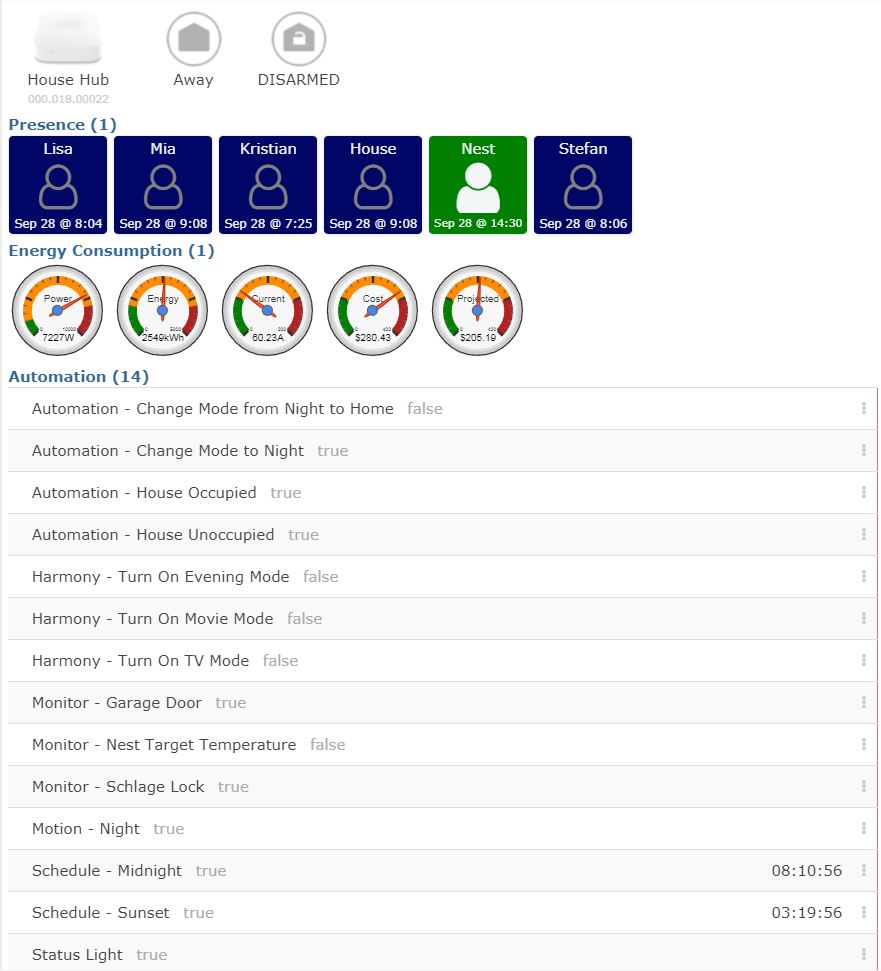
Task: Open options menu for Harmony - Turn On TV Mode
Action: pos(862,660)
